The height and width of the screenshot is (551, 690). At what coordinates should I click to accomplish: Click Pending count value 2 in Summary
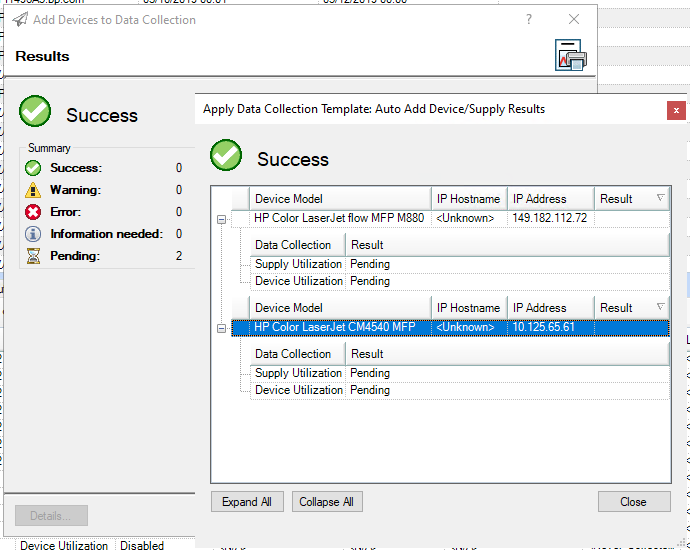coord(179,256)
